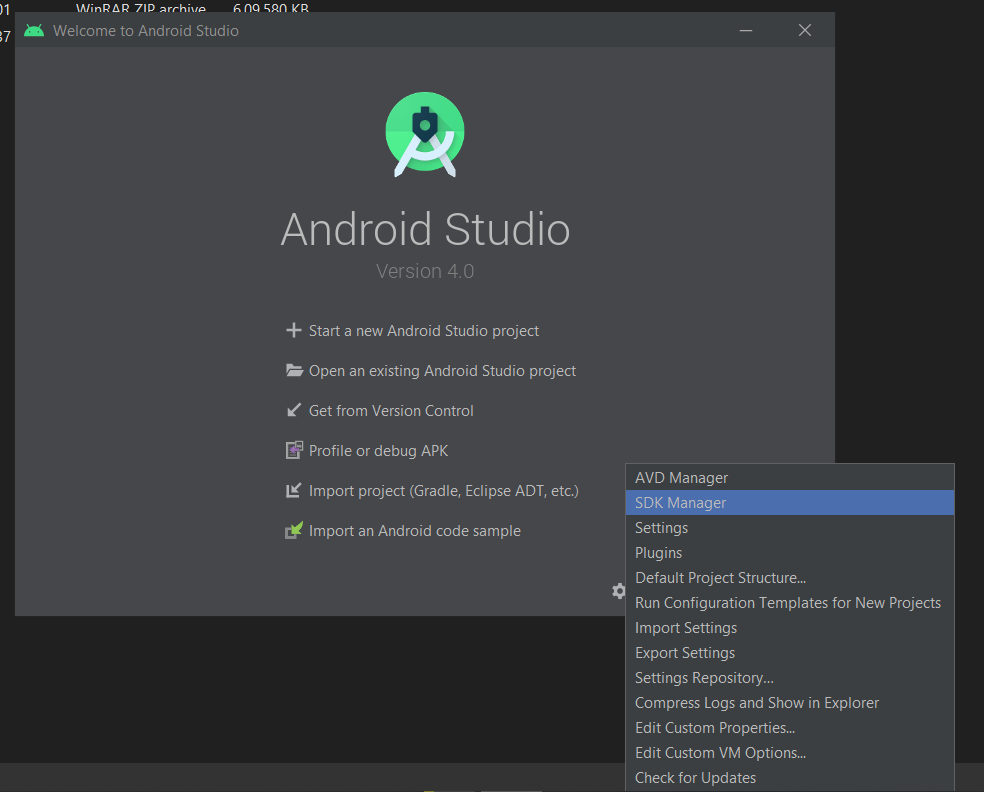The height and width of the screenshot is (792, 984).
Task: Click the WinRAR ZIP archive entry behind window
Action: 141,8
